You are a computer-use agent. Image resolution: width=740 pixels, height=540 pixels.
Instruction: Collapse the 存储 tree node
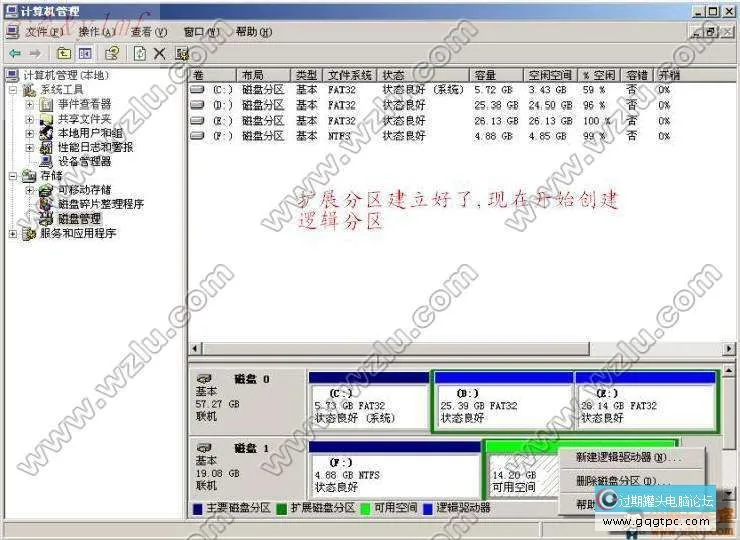click(x=13, y=176)
